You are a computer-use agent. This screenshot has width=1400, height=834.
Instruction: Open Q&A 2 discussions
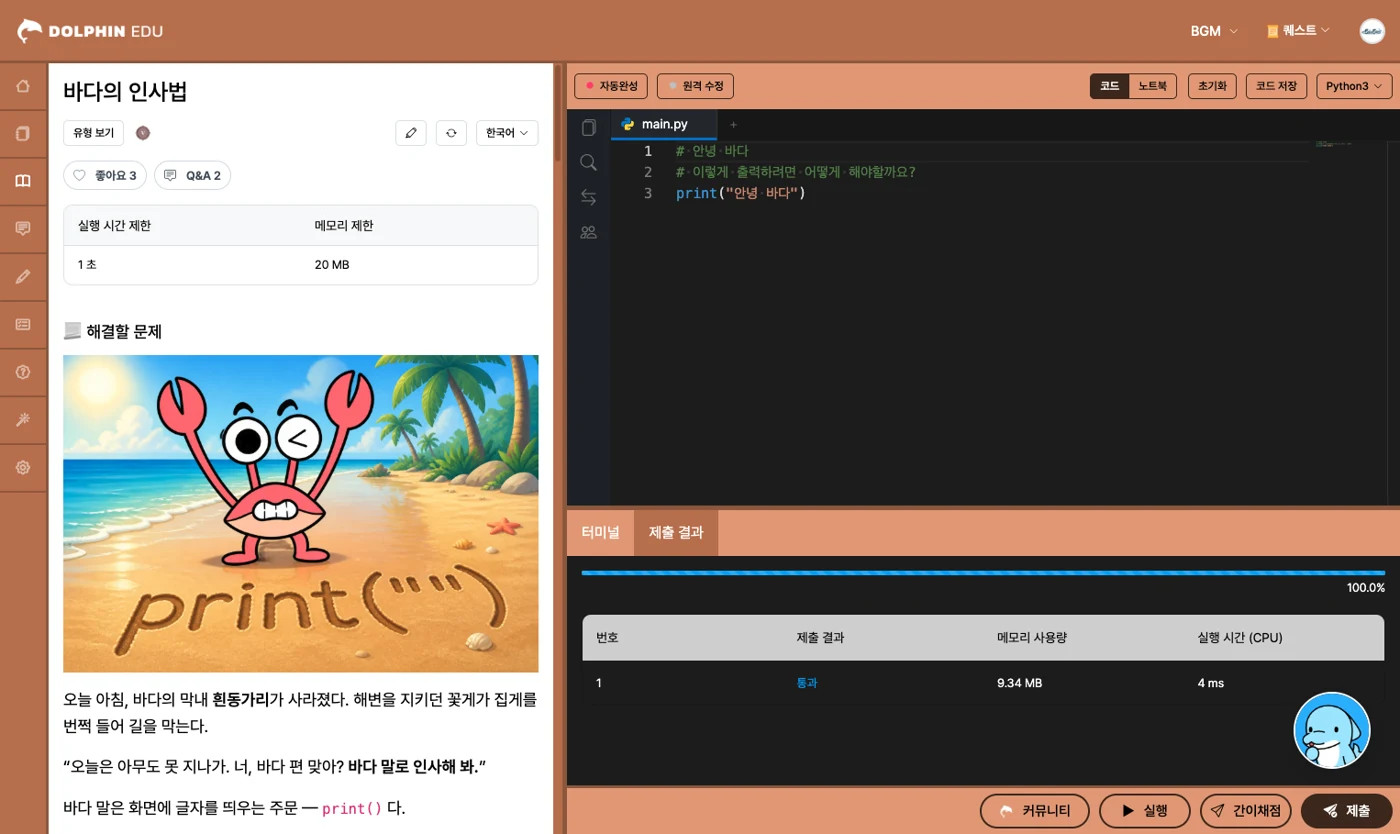[x=192, y=175]
